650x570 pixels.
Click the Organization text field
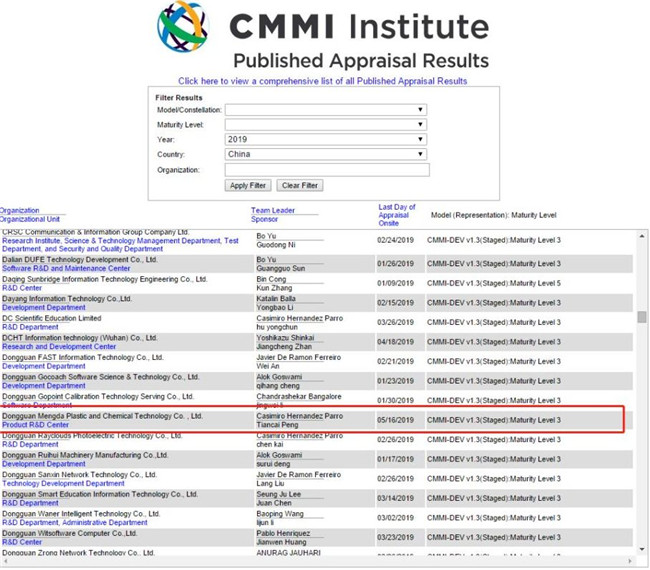tap(327, 170)
